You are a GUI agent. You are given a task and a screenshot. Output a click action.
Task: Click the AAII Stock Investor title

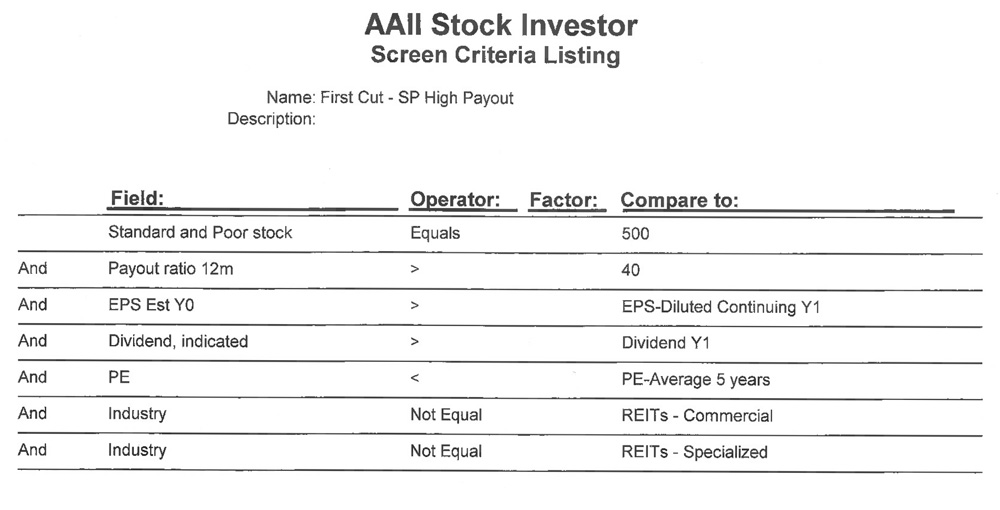click(x=501, y=26)
